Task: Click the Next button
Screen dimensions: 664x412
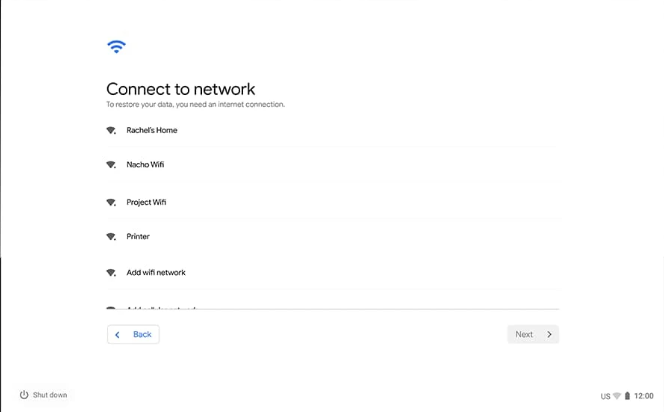Action: click(x=533, y=335)
